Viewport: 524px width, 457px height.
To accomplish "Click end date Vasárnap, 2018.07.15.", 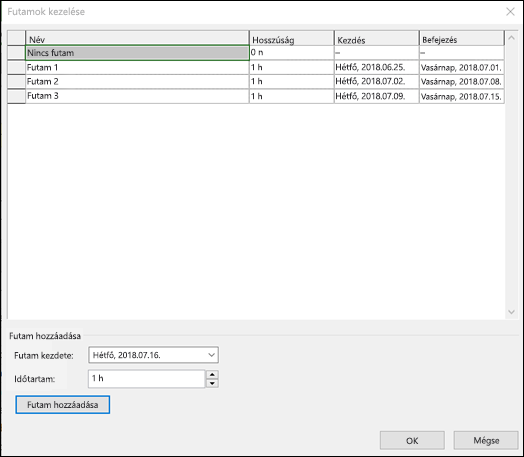I will [x=462, y=96].
